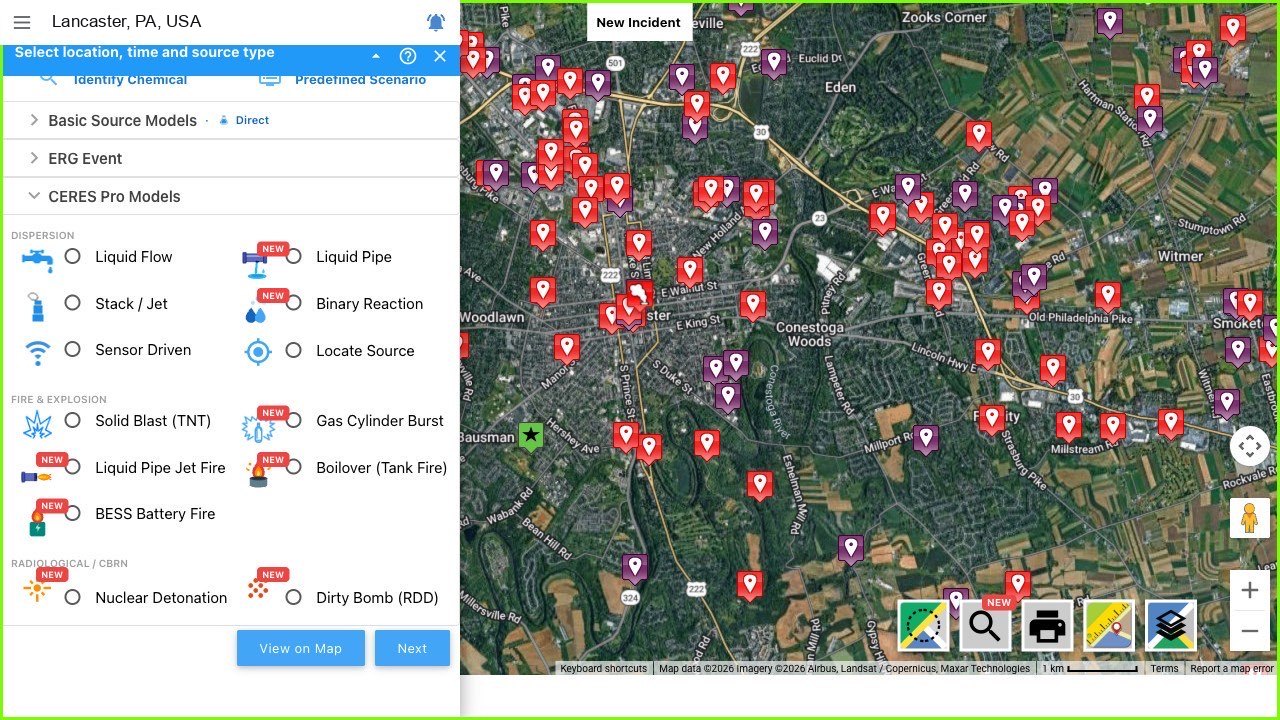
Task: Click the BESS Battery Fire icon
Action: pos(37,522)
